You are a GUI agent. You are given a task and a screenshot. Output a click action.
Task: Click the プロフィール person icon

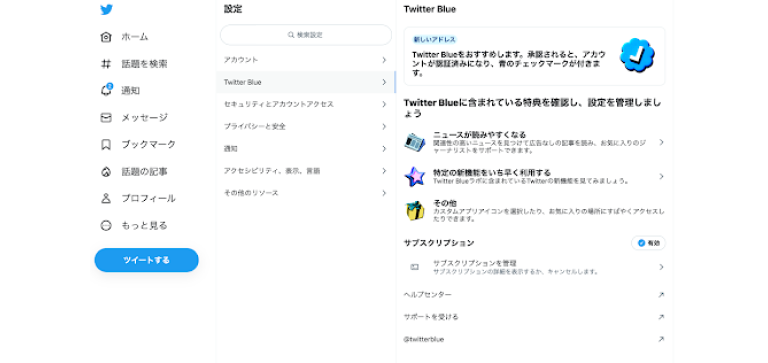(106, 198)
